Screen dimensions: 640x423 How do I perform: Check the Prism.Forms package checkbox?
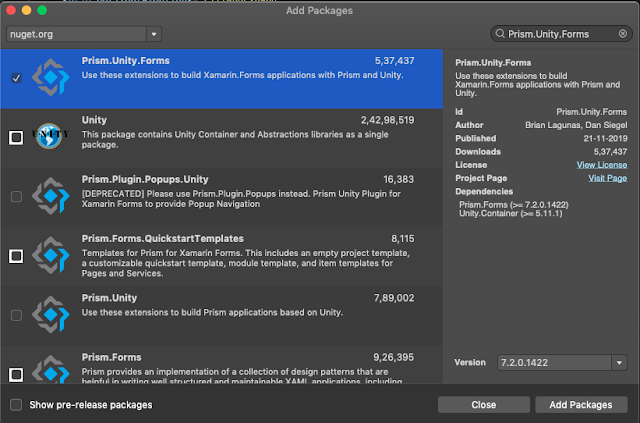[16, 374]
